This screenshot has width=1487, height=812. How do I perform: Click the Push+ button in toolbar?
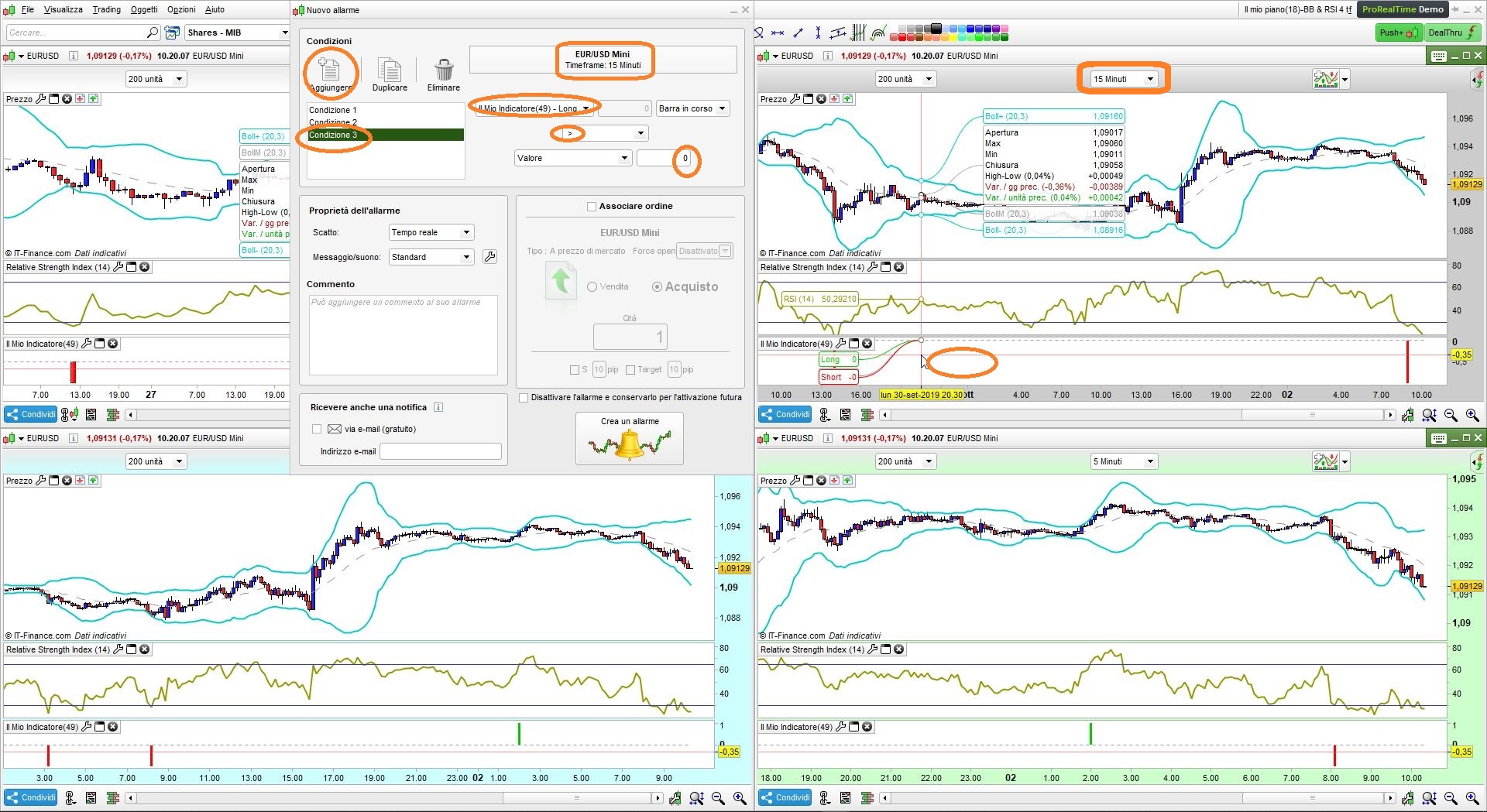pos(1399,33)
